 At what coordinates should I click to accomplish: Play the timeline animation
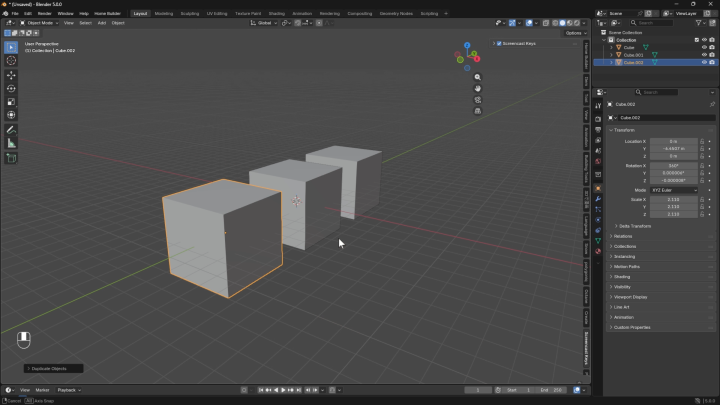click(283, 390)
